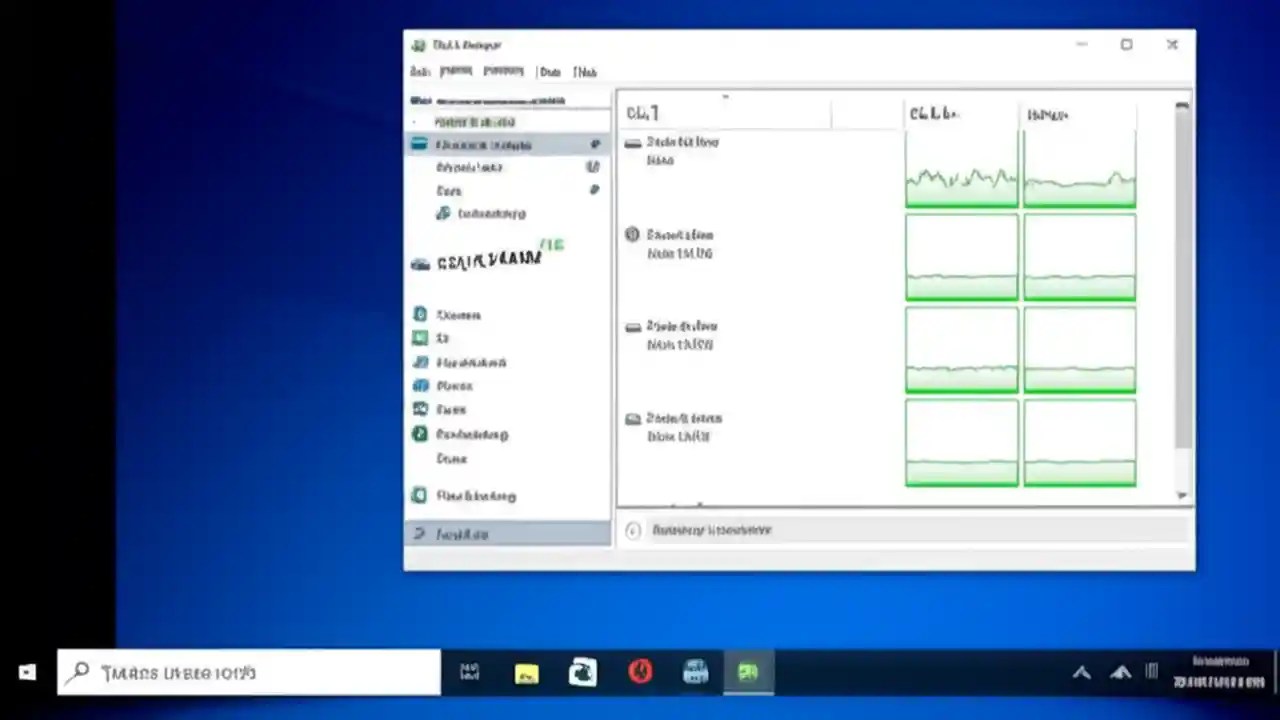The image size is (1280, 720).
Task: Show hidden icons in the system tray
Action: point(1081,671)
